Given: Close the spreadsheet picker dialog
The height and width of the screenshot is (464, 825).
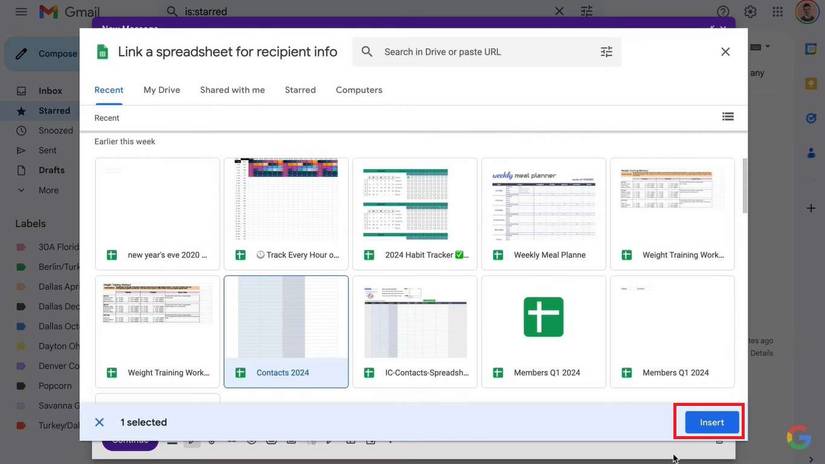Looking at the screenshot, I should [725, 52].
